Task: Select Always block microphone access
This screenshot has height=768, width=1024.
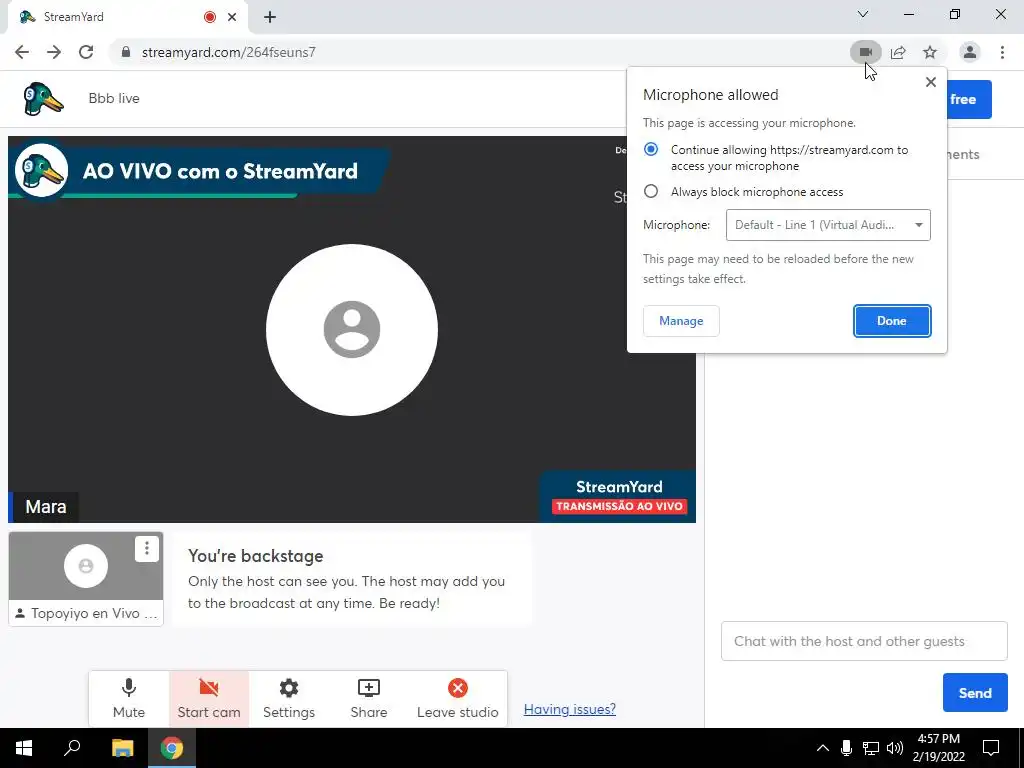Action: (651, 191)
